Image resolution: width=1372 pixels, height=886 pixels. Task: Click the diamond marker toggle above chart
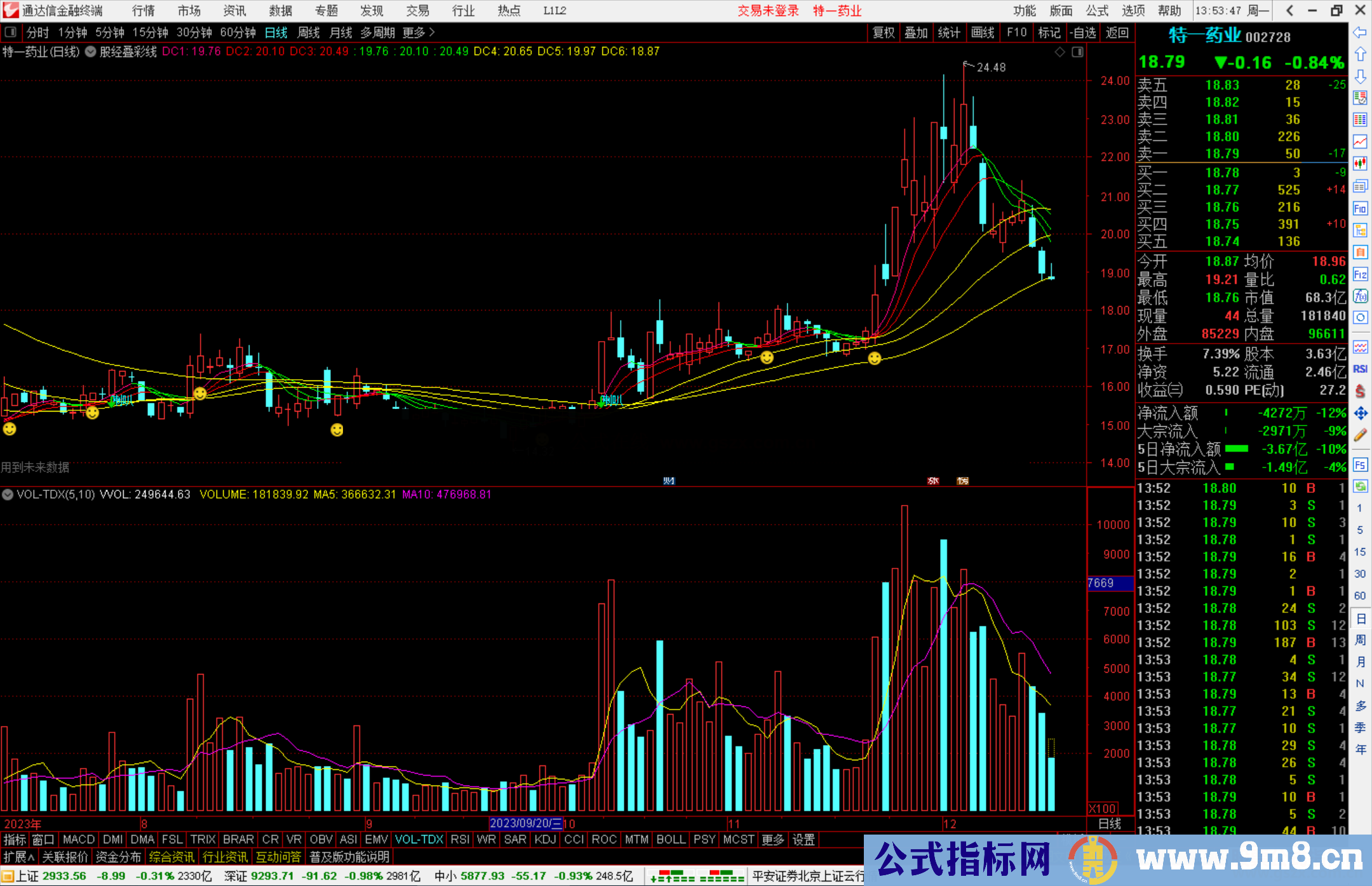(1059, 52)
